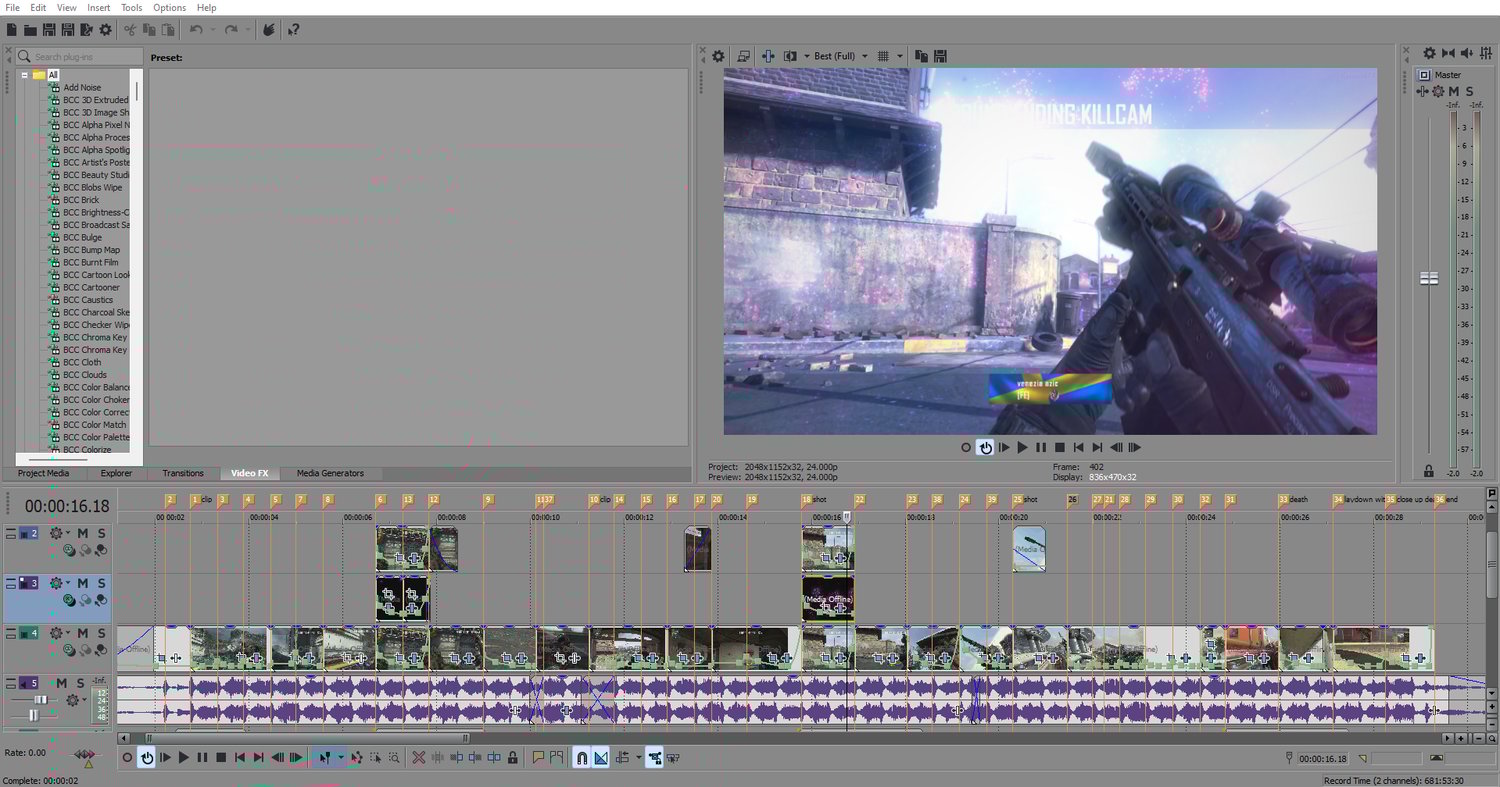Open the Undo history dropdown arrow
The image size is (1500, 787).
click(213, 30)
